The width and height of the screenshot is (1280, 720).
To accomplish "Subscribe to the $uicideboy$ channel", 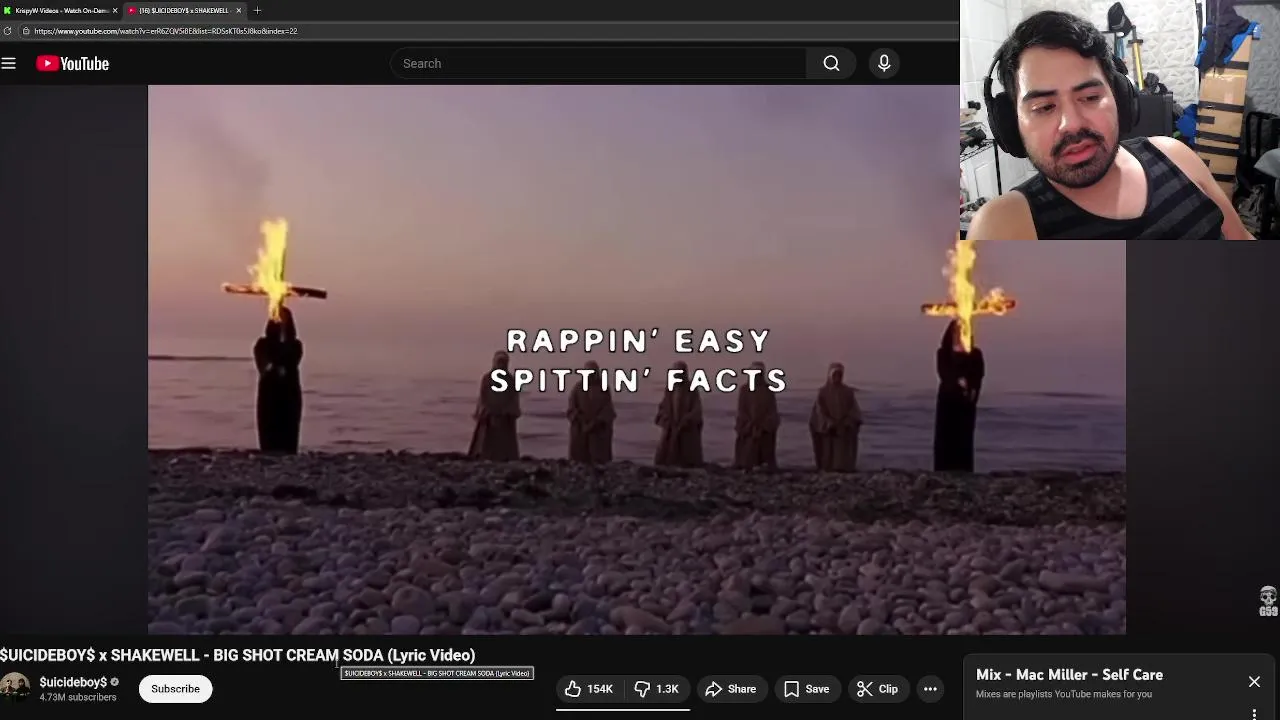I will (x=175, y=689).
